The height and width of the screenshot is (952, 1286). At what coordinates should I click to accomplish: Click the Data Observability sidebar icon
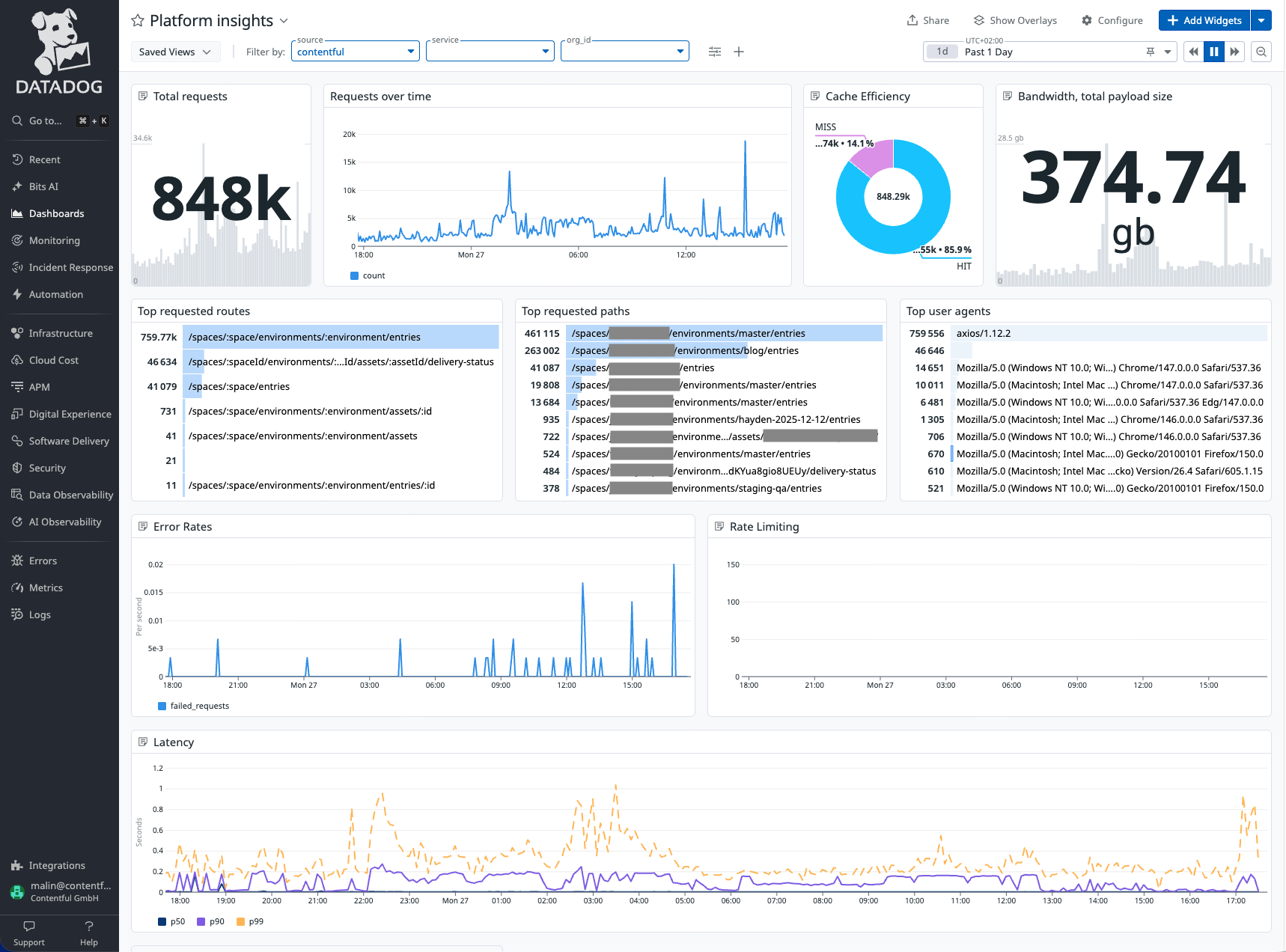click(x=17, y=495)
